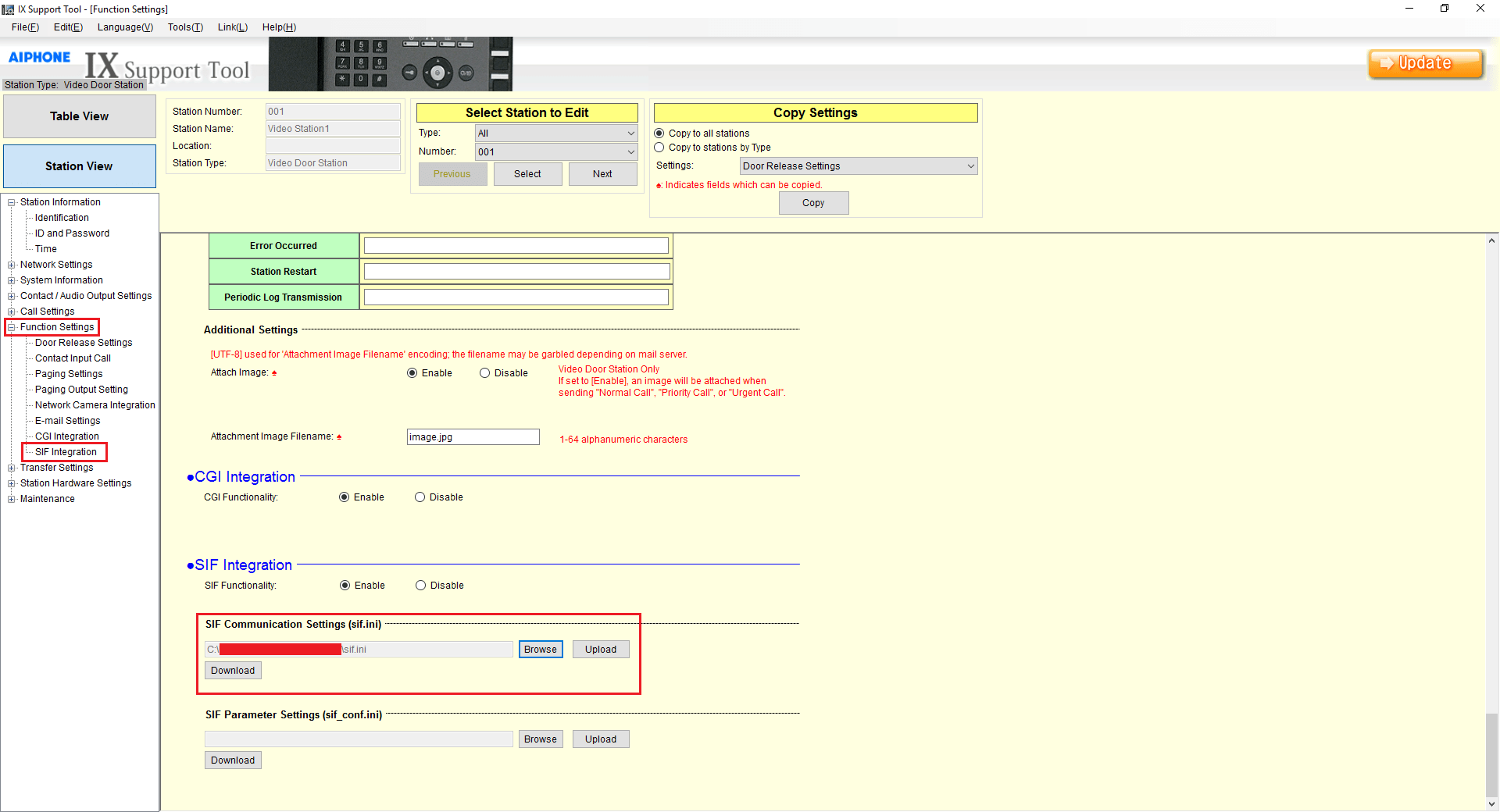Enable CGI Functionality
This screenshot has width=1500, height=812.
(x=344, y=497)
